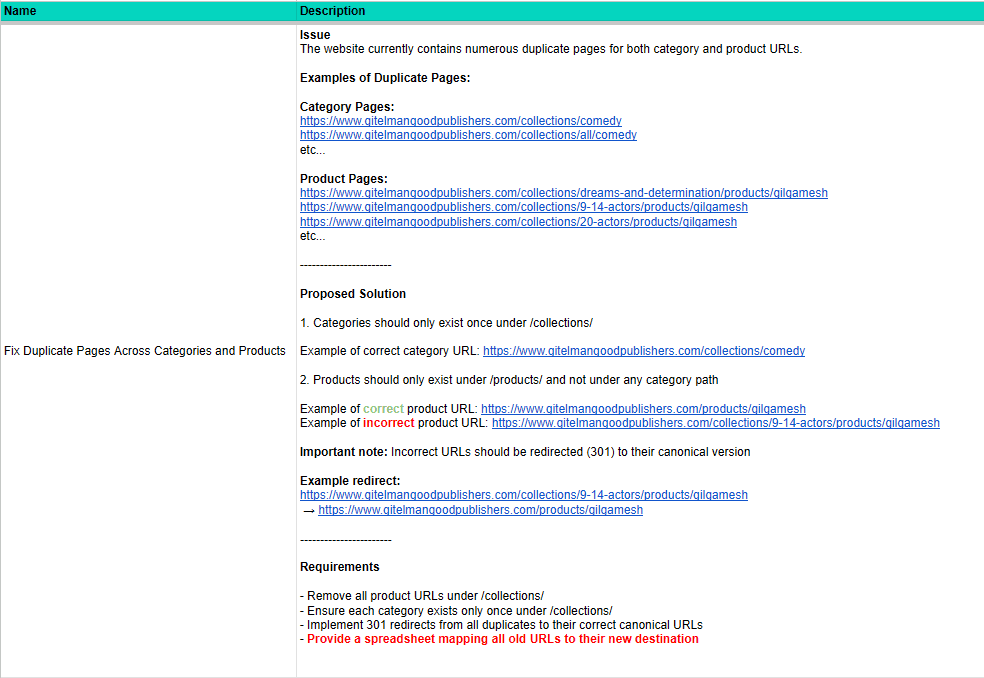Viewport: 984px width, 678px height.
Task: Click the 'Product Pages:' label
Action: click(344, 179)
